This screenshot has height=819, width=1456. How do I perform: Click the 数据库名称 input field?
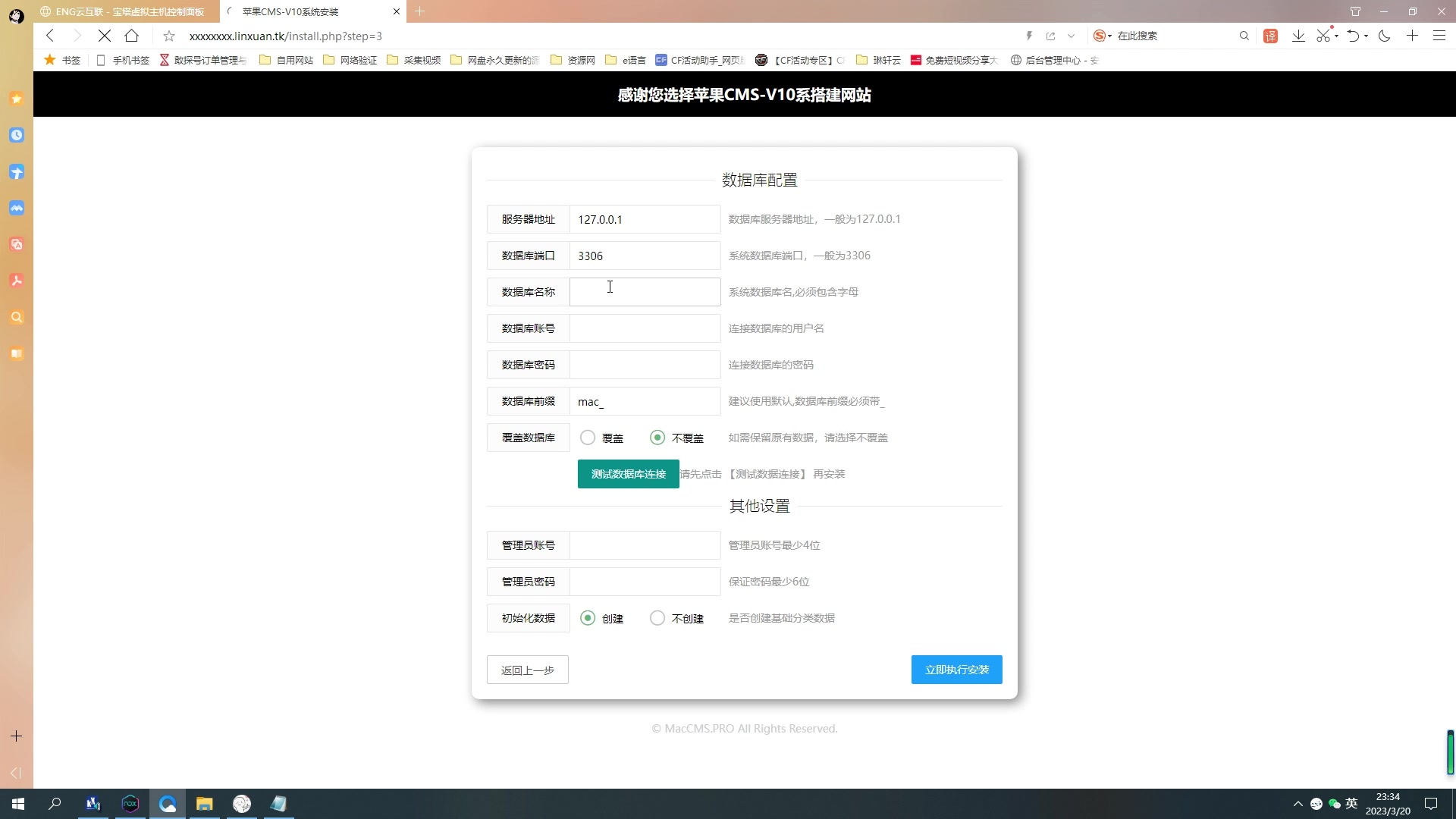pos(645,292)
